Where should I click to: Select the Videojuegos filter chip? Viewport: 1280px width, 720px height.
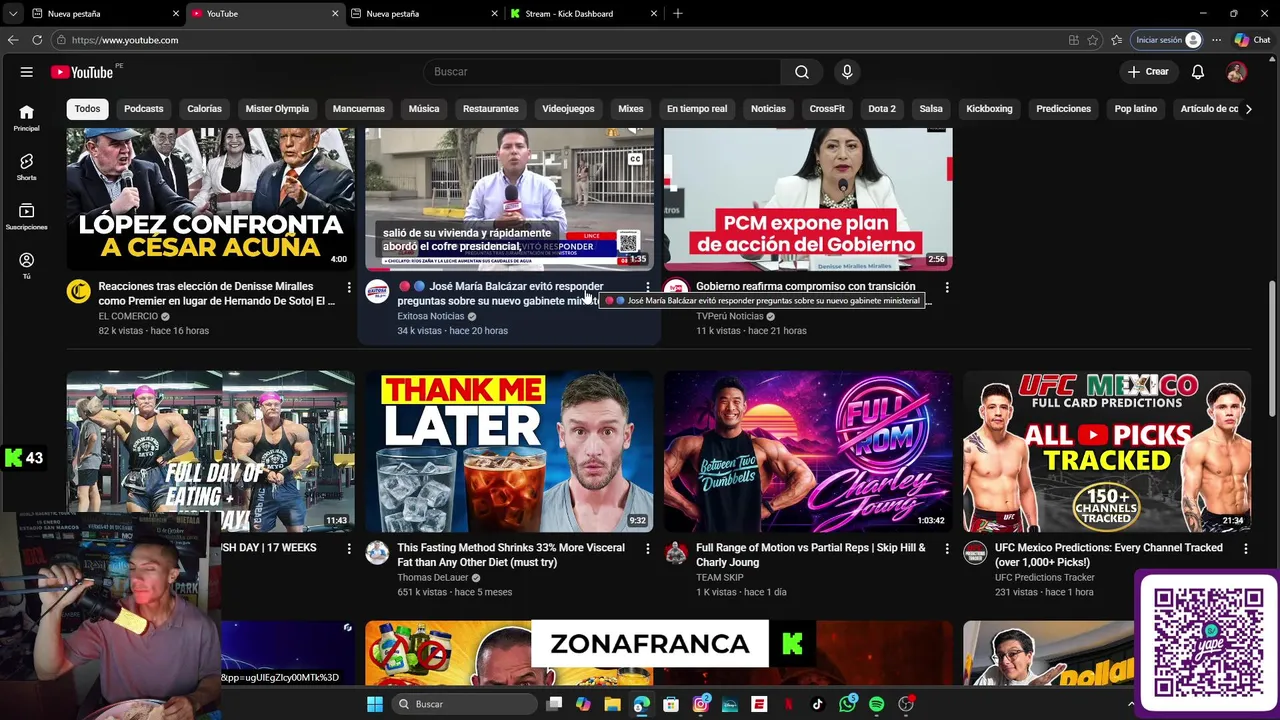[568, 109]
